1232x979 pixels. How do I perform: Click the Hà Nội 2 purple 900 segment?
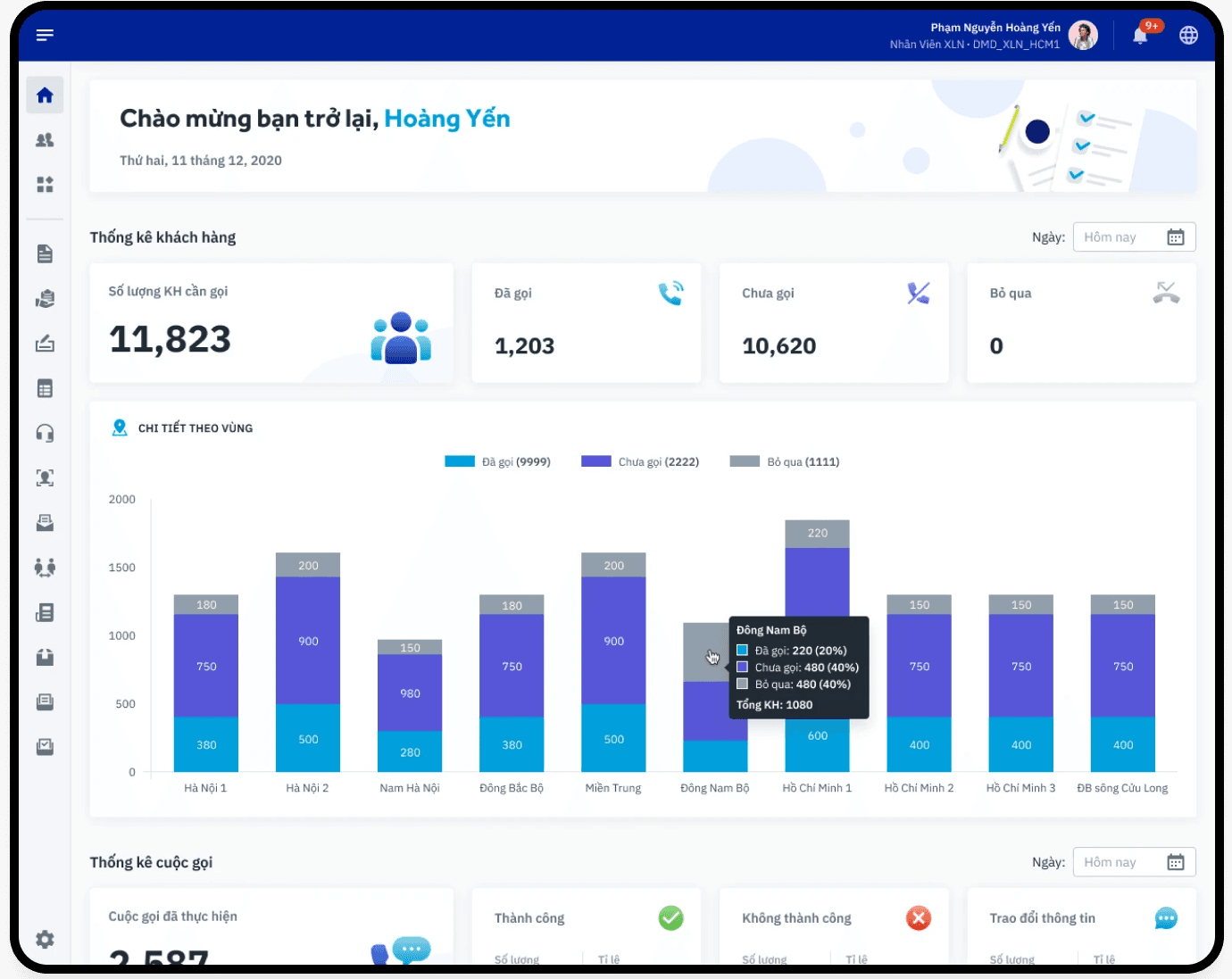coord(308,641)
